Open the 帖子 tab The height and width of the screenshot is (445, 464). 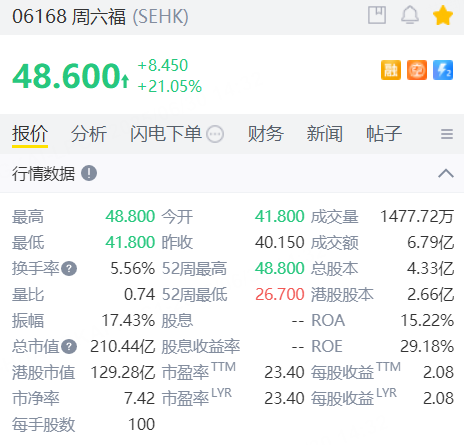tap(384, 134)
